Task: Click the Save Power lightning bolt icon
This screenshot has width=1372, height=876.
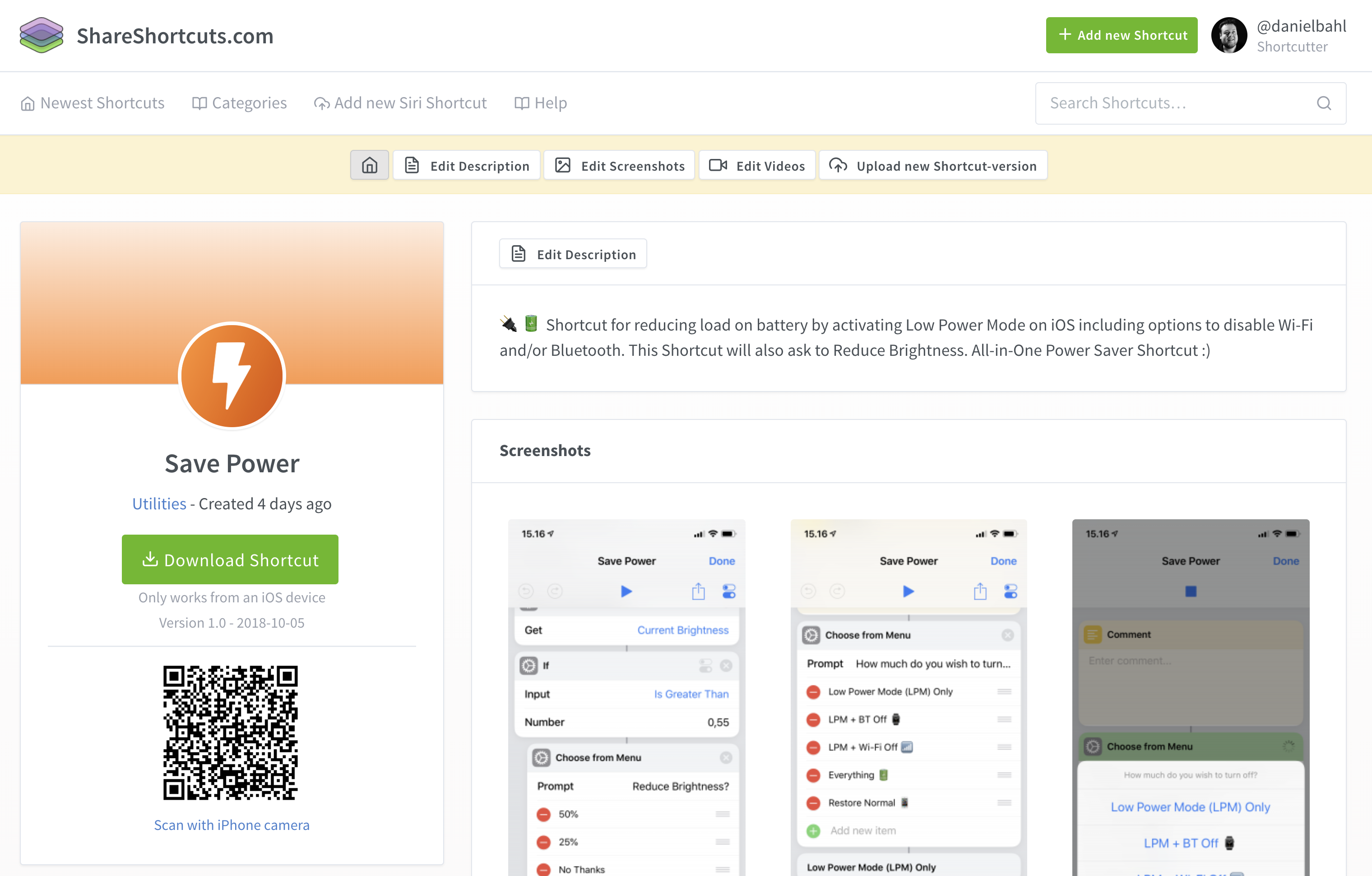Action: pyautogui.click(x=232, y=376)
